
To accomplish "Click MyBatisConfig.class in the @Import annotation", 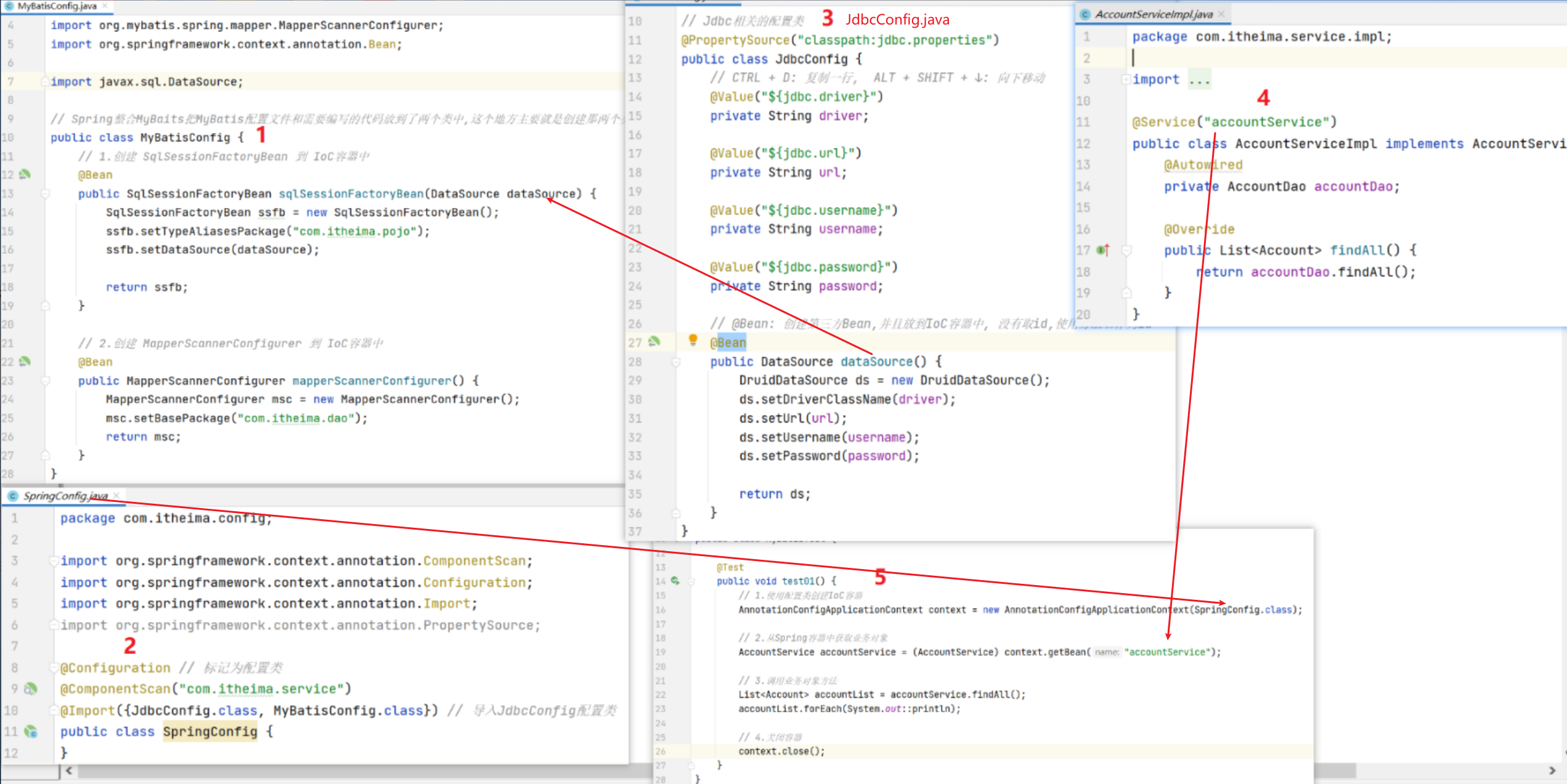I will coord(348,711).
